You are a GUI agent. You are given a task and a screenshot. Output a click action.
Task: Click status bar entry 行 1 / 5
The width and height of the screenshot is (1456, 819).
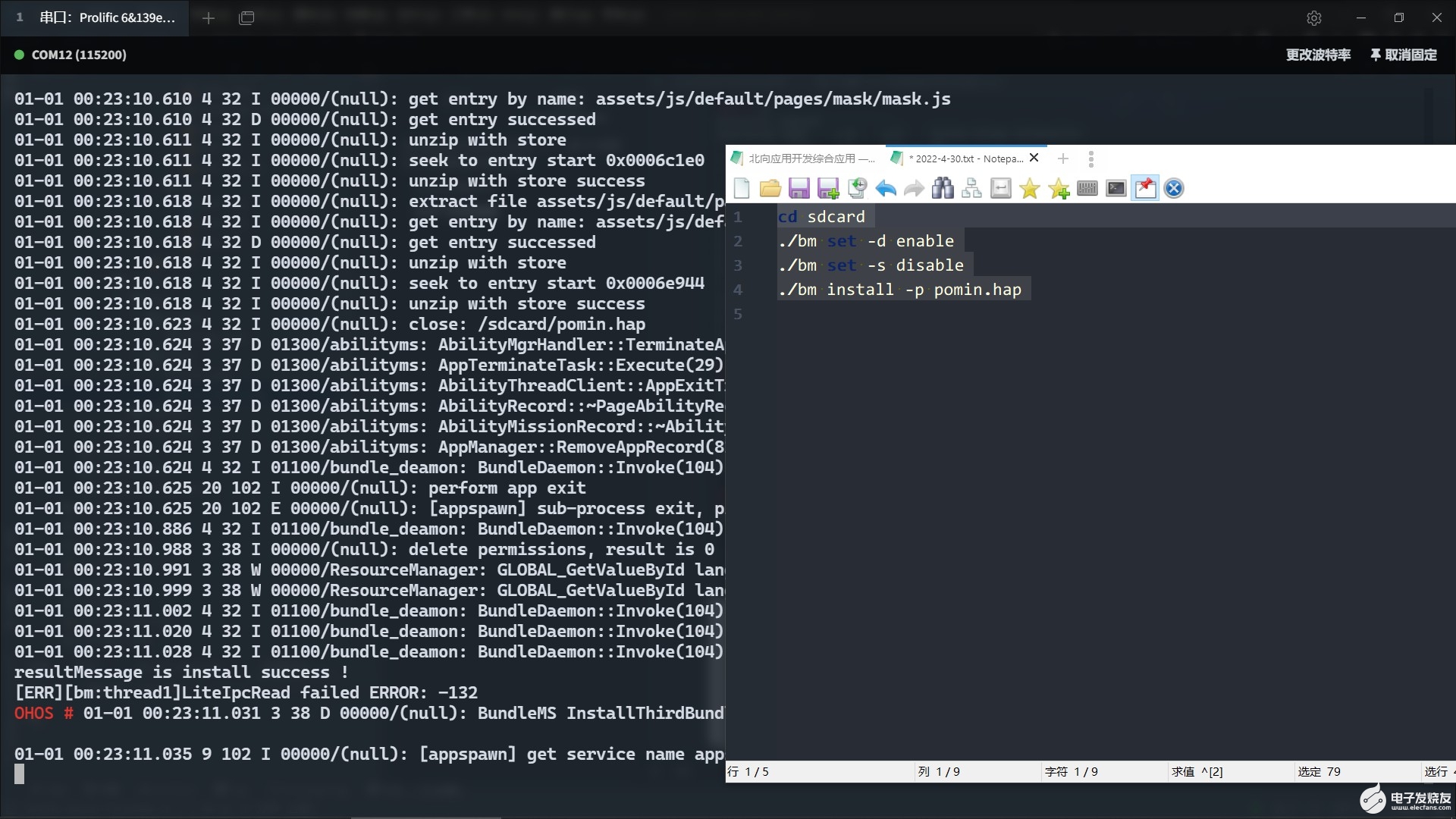(748, 772)
